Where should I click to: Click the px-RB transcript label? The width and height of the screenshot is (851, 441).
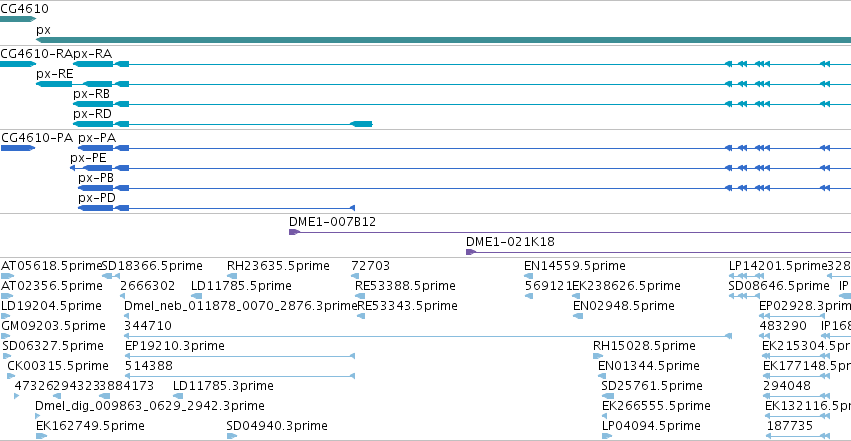pyautogui.click(x=92, y=94)
